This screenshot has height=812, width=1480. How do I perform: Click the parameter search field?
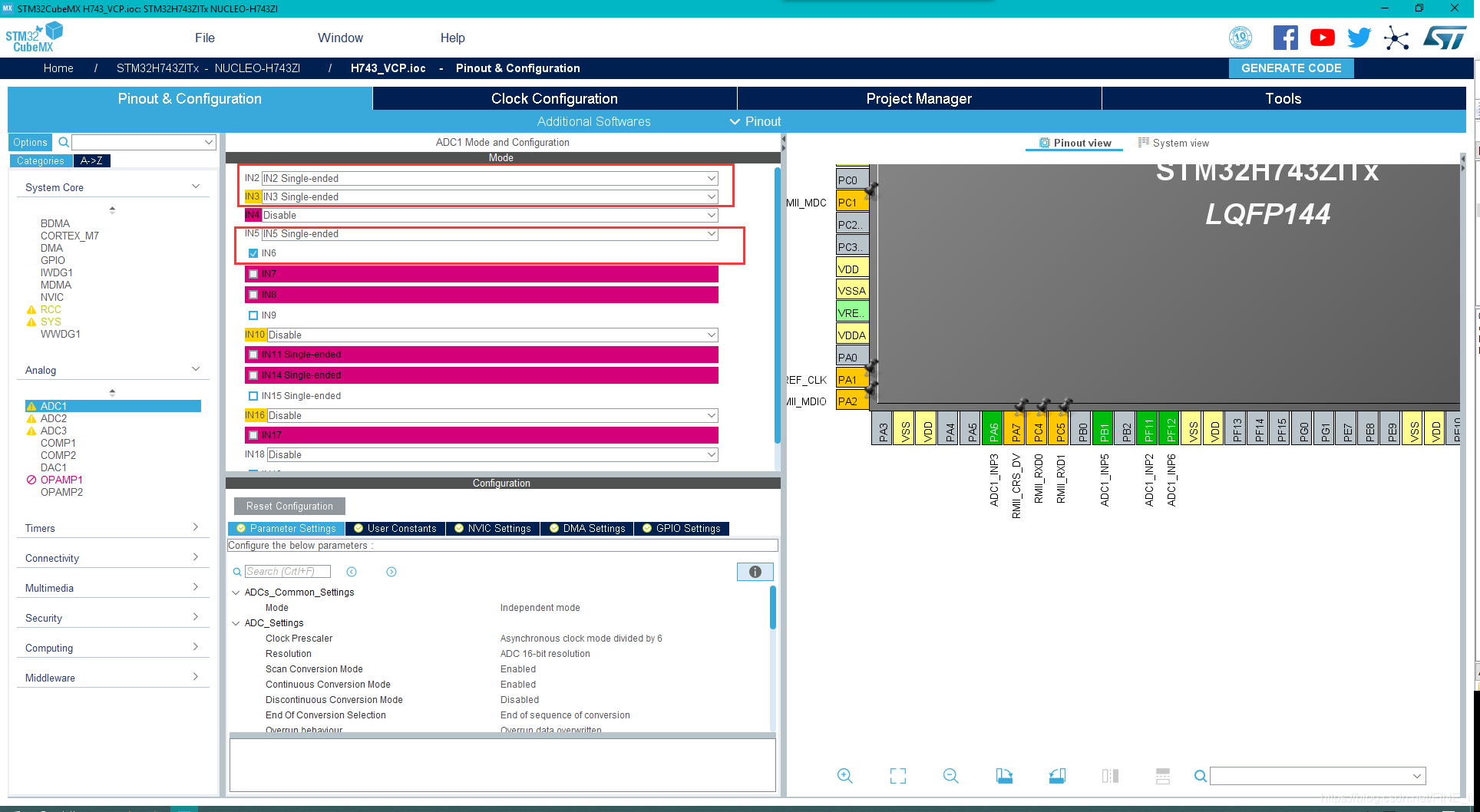(x=288, y=571)
